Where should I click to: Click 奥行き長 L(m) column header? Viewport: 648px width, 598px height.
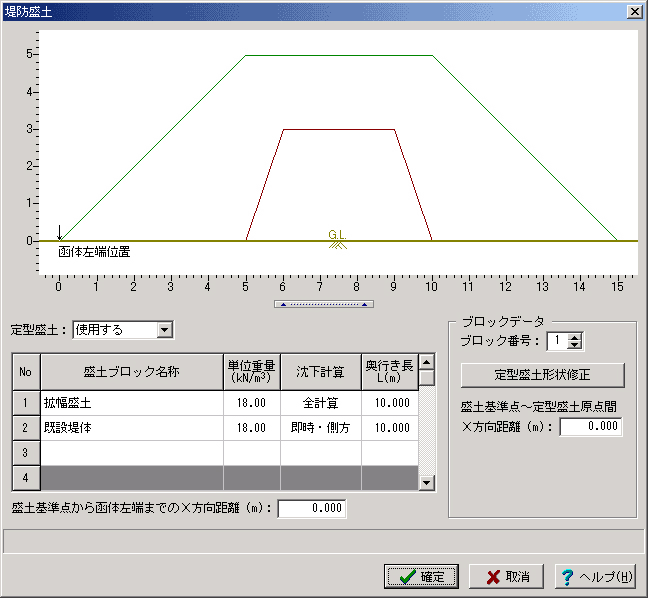point(390,372)
